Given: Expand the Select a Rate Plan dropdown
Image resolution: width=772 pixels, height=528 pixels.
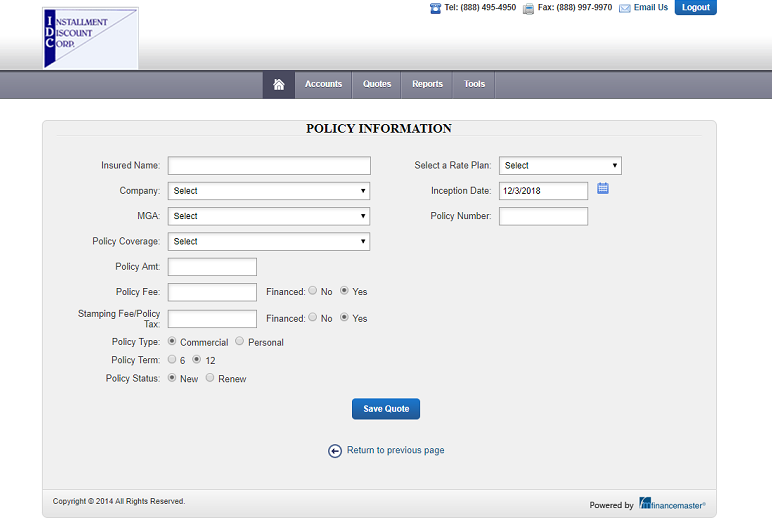Looking at the screenshot, I should pos(560,165).
